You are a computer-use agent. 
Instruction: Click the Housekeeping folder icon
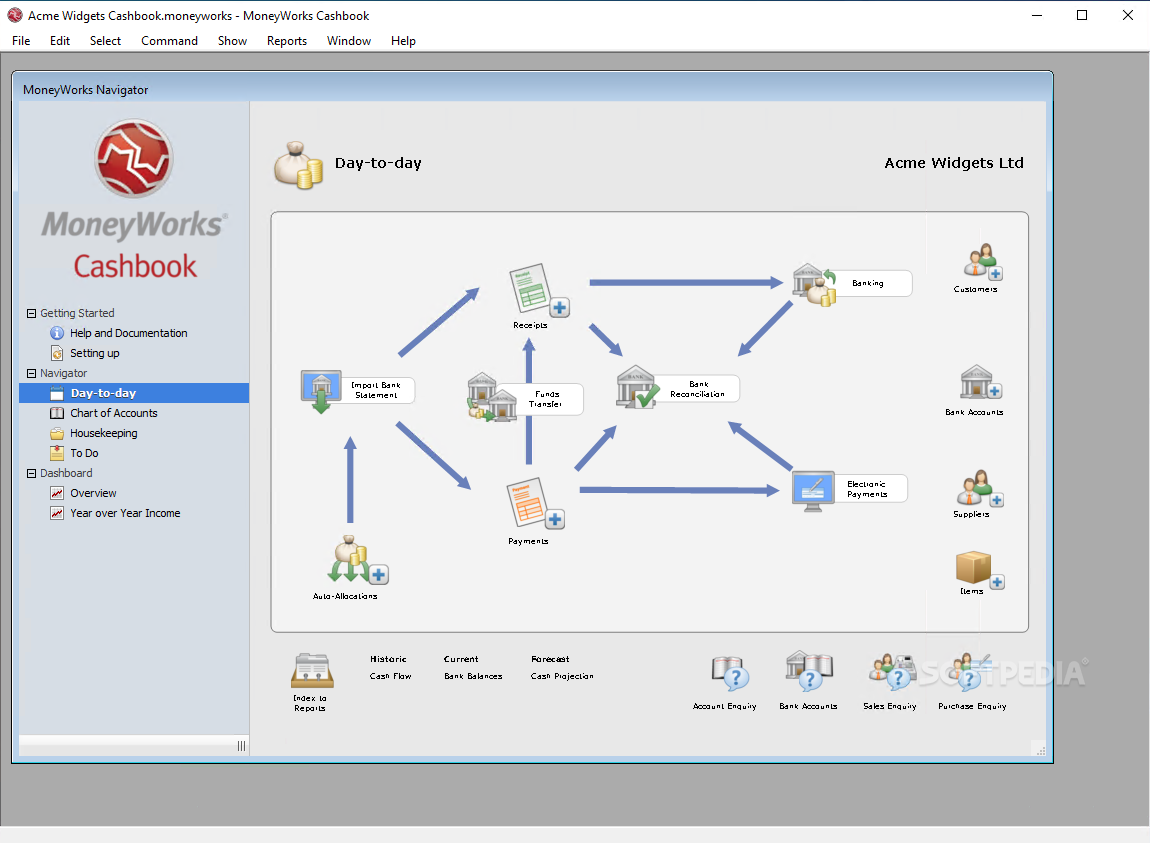57,433
